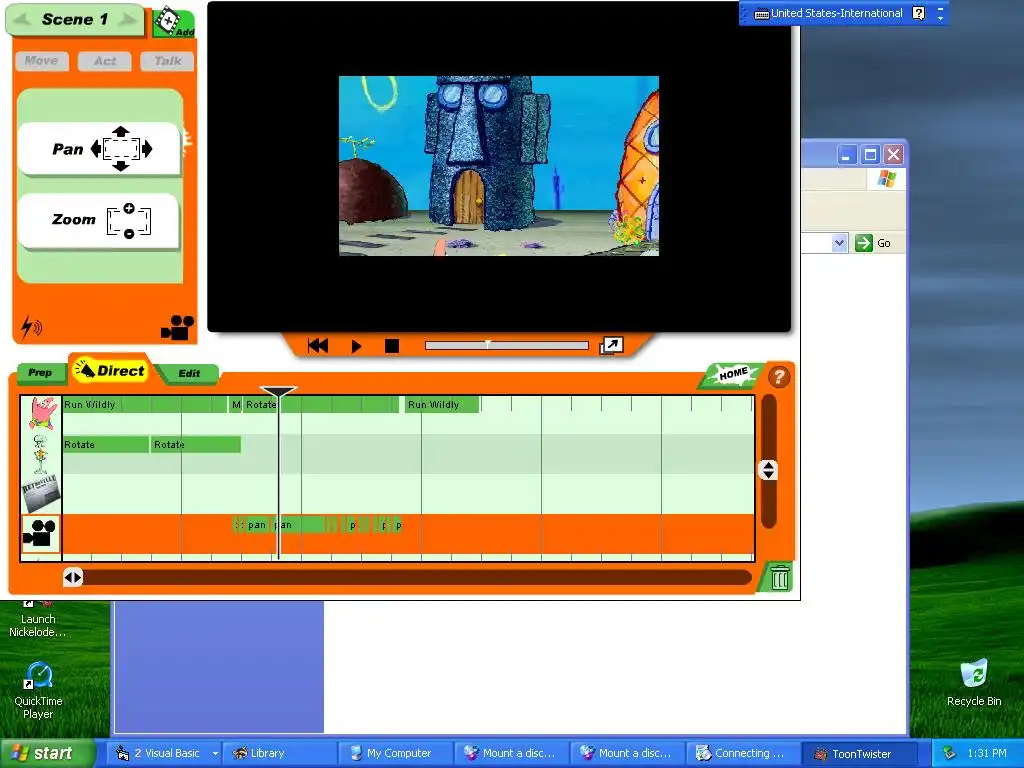The height and width of the screenshot is (768, 1024).
Task: Go to previous scene arrow
Action: [22, 20]
